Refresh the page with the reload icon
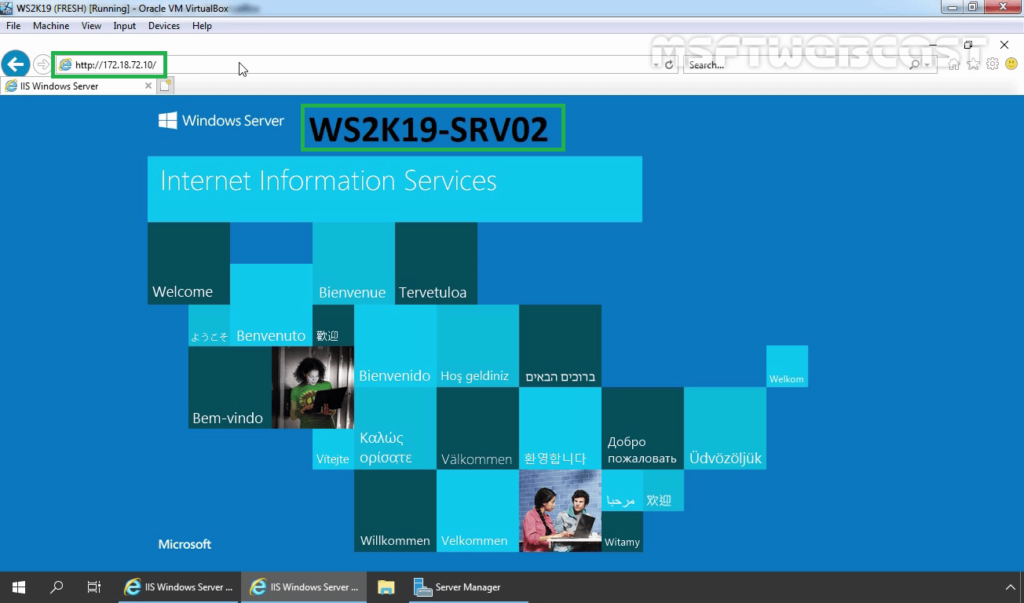Image resolution: width=1024 pixels, height=603 pixels. 669,65
